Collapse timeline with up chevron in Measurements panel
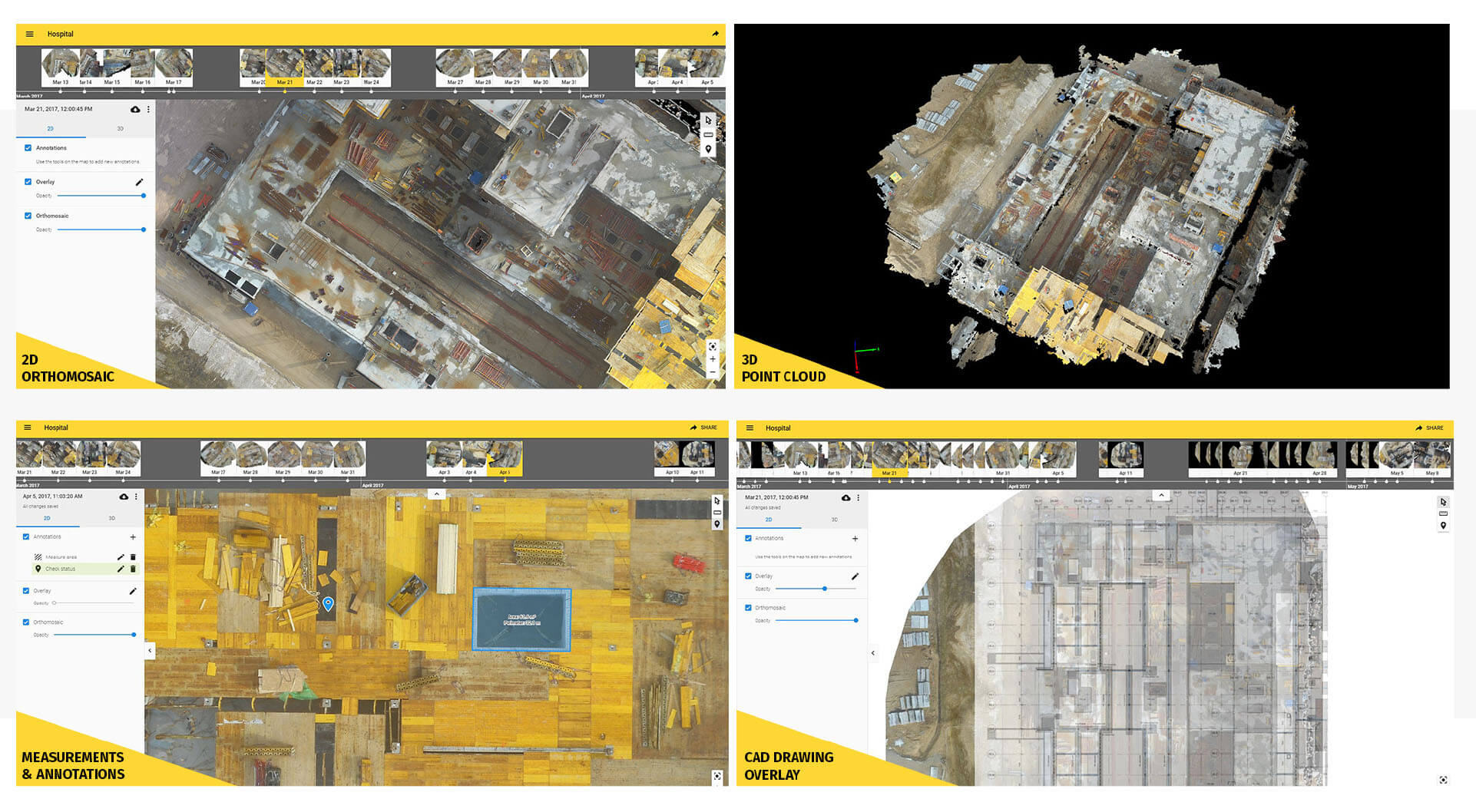 coord(436,494)
